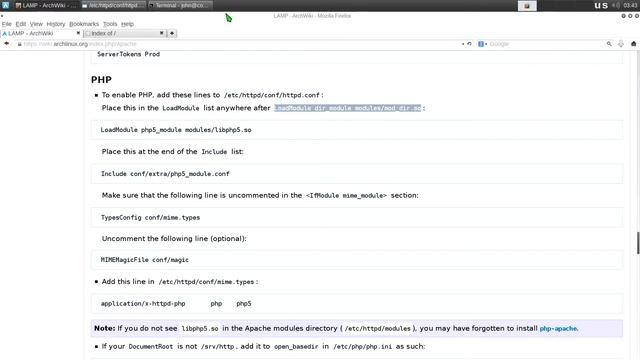Image resolution: width=640 pixels, height=360 pixels.
Task: Open the View menu
Action: 36,24
